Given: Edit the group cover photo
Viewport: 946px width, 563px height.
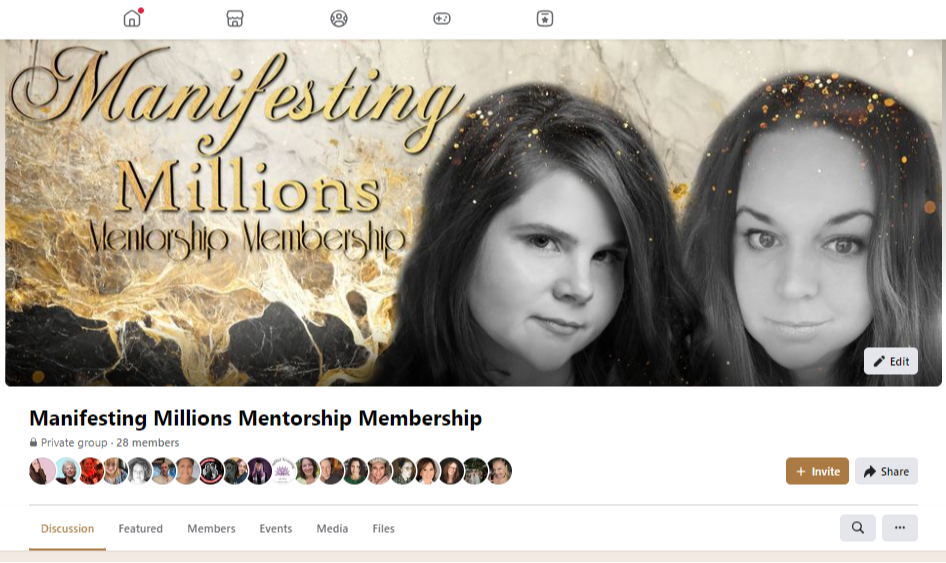Looking at the screenshot, I should (x=890, y=361).
